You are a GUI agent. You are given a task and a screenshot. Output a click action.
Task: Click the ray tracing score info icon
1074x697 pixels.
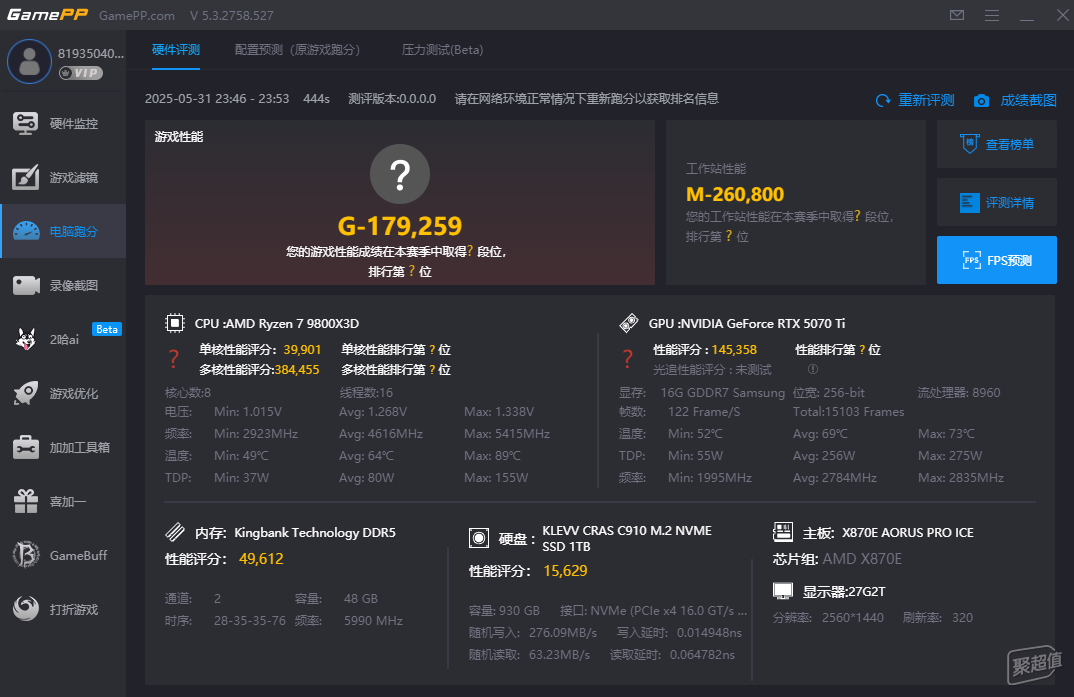(x=813, y=369)
